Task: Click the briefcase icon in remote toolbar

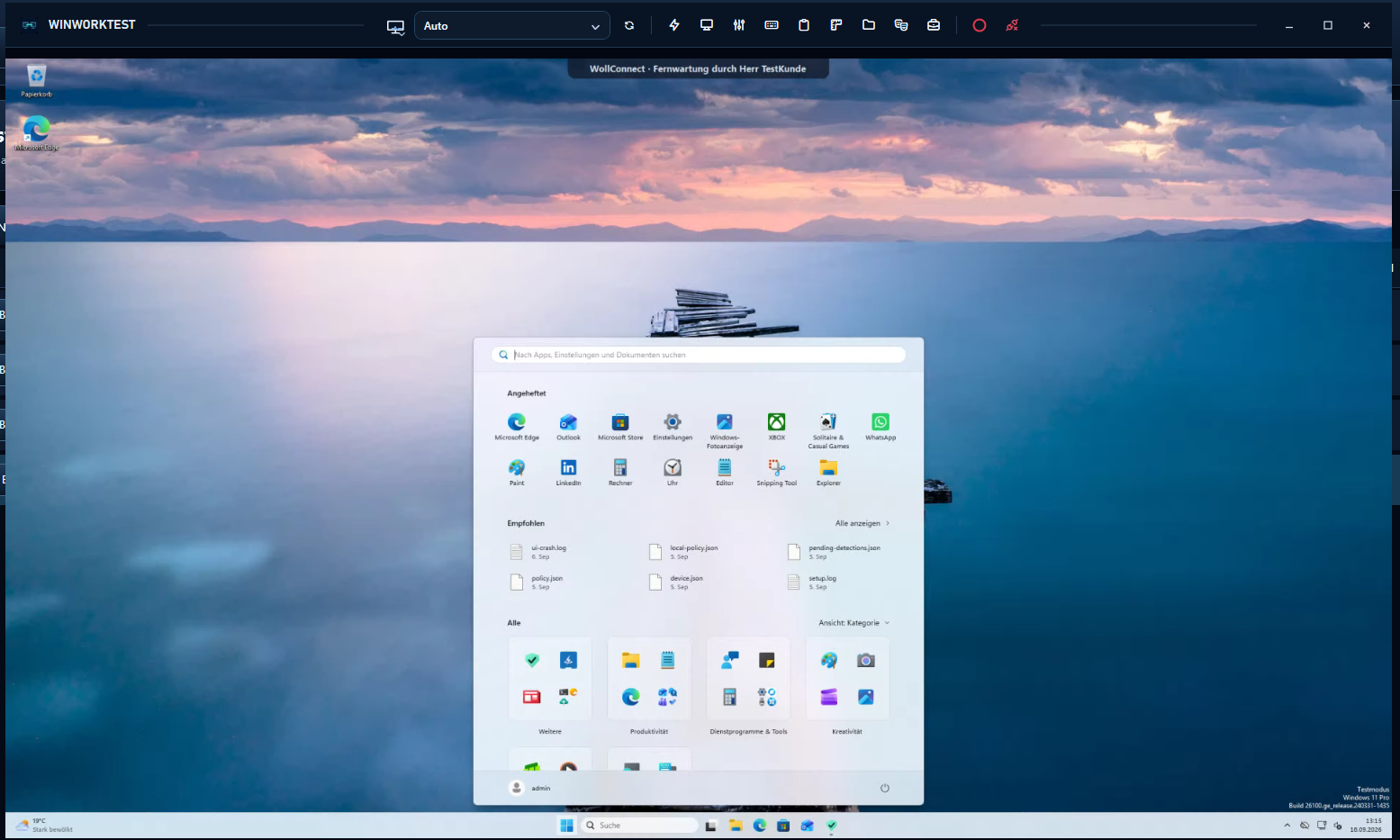Action: point(934,25)
